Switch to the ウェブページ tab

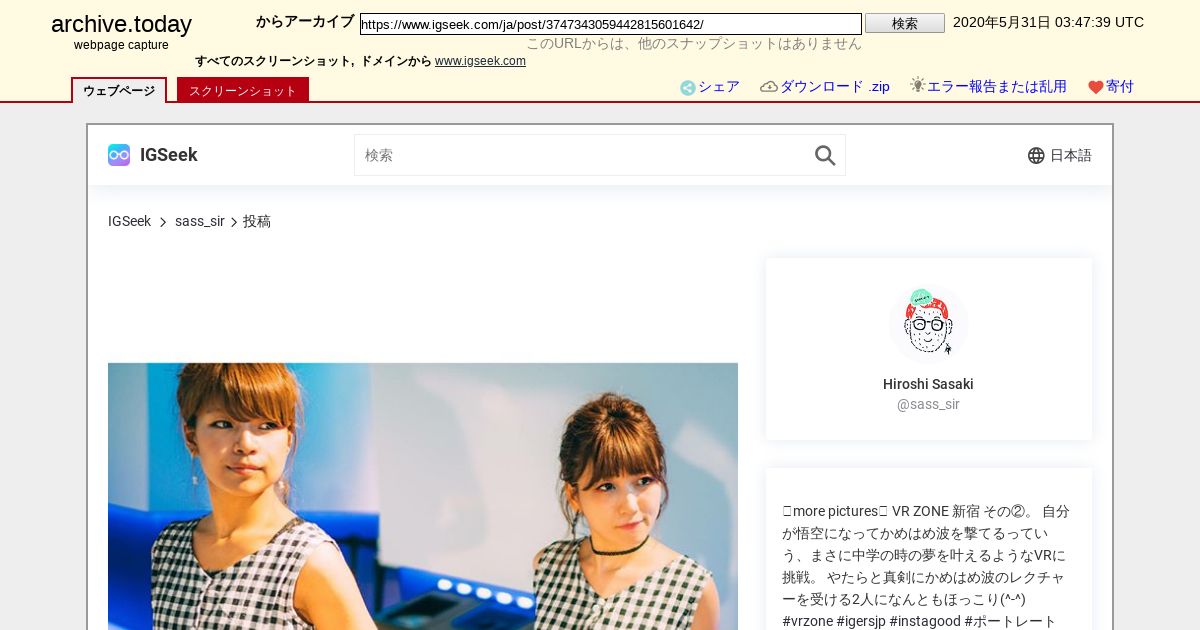(119, 90)
